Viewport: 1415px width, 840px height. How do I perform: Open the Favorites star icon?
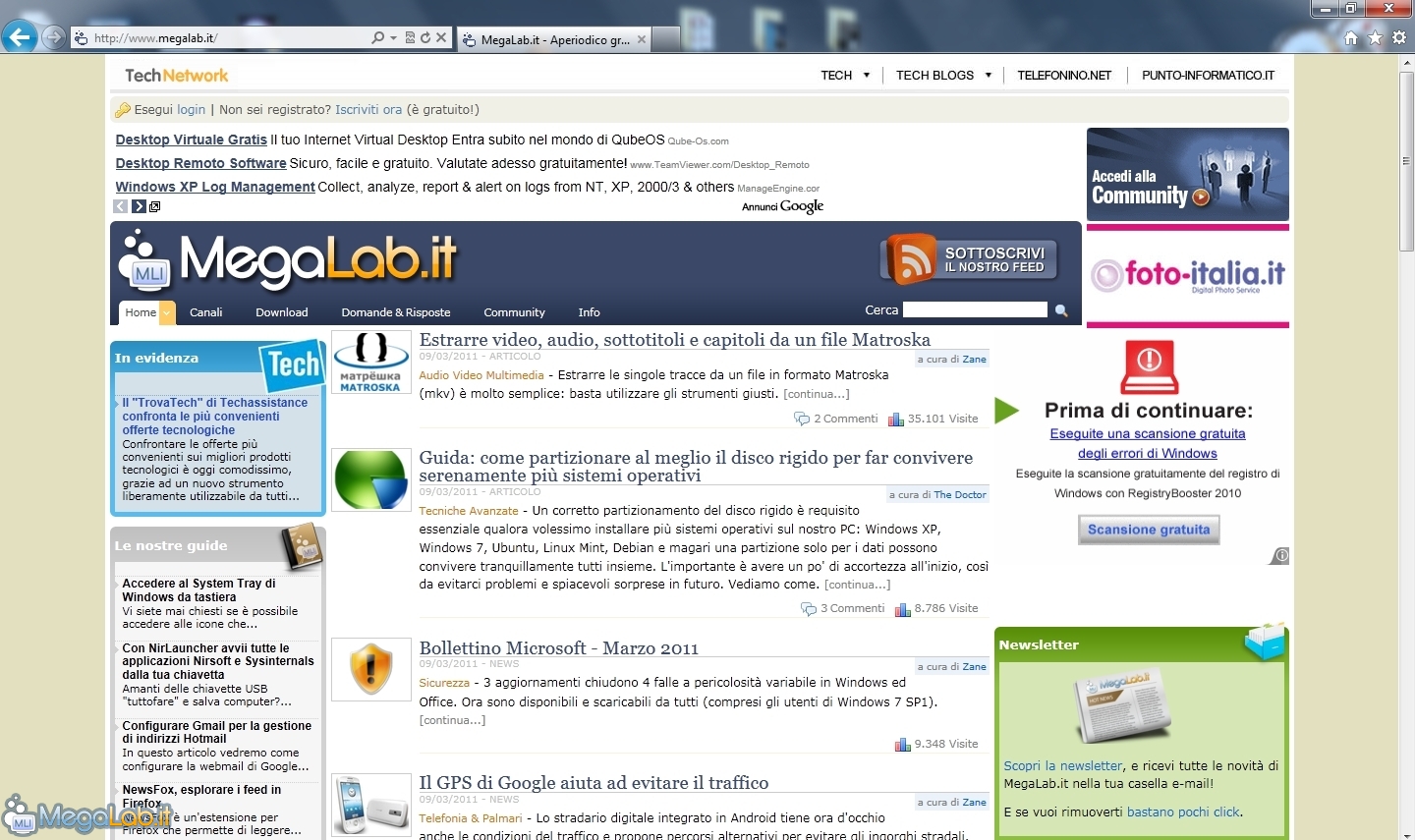[x=1375, y=38]
